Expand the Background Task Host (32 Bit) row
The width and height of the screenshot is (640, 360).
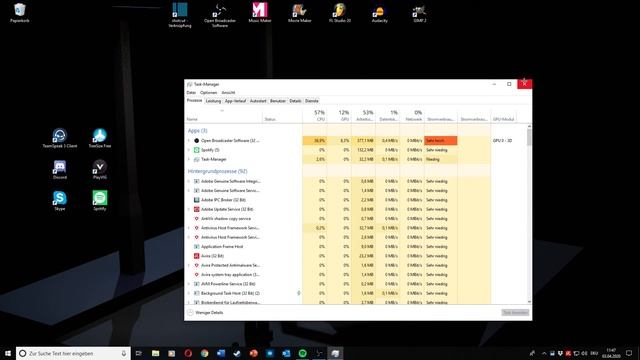click(x=189, y=293)
